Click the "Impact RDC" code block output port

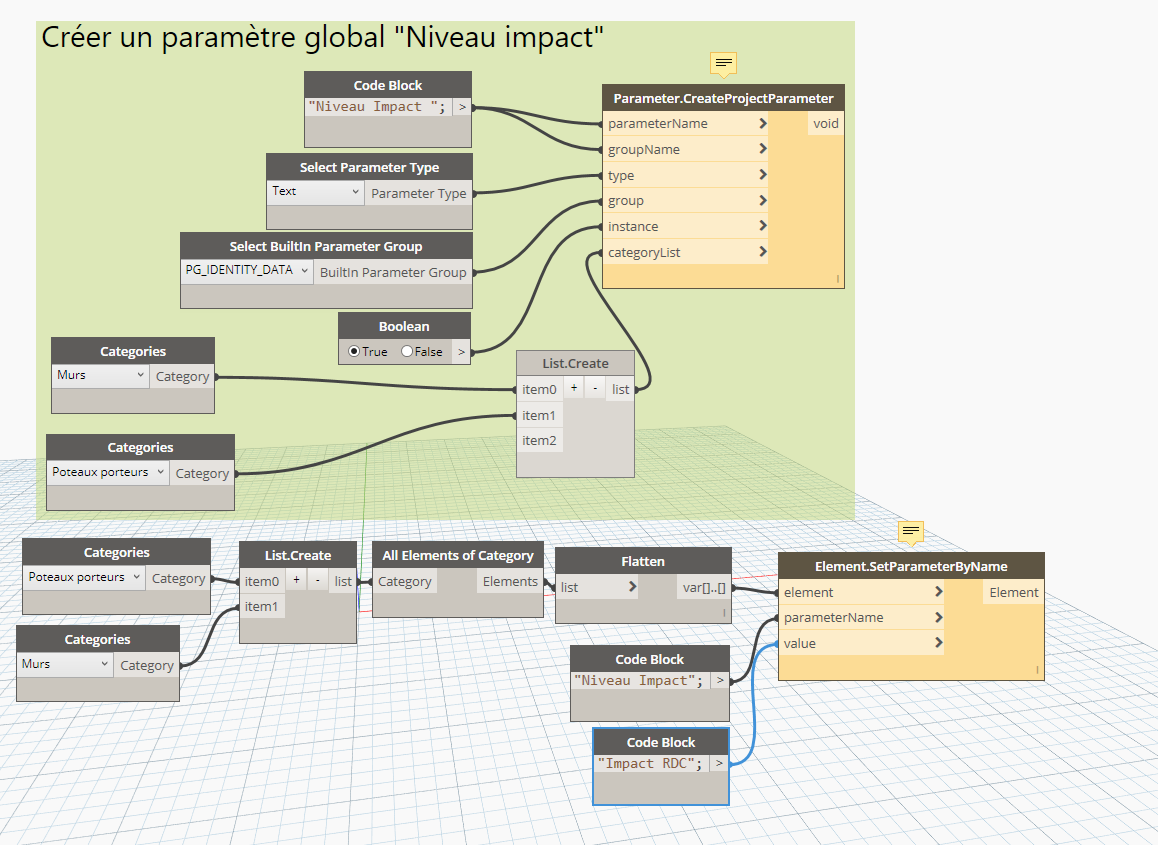[718, 763]
